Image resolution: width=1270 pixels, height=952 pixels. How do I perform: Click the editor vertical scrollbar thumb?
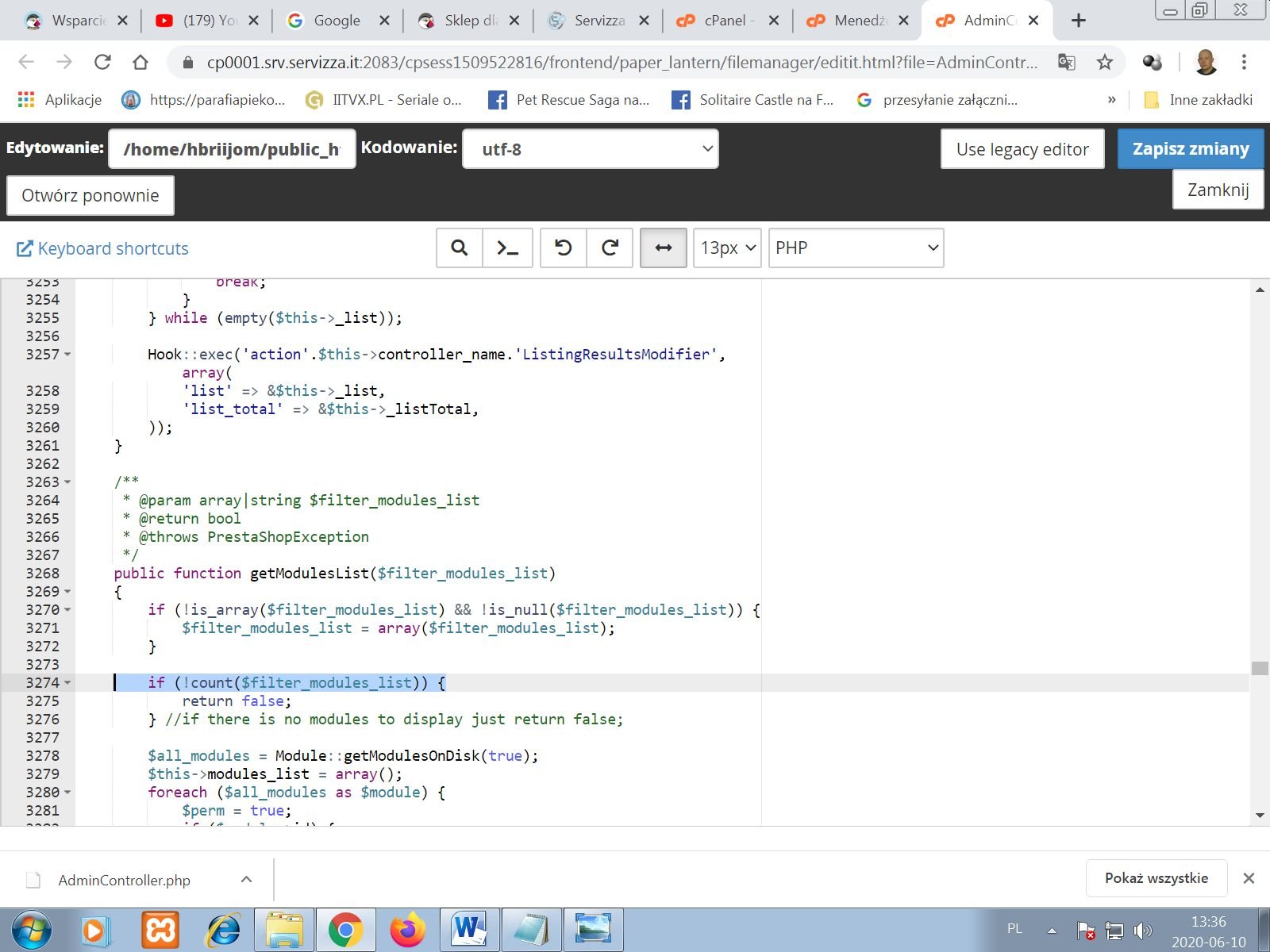click(1260, 668)
